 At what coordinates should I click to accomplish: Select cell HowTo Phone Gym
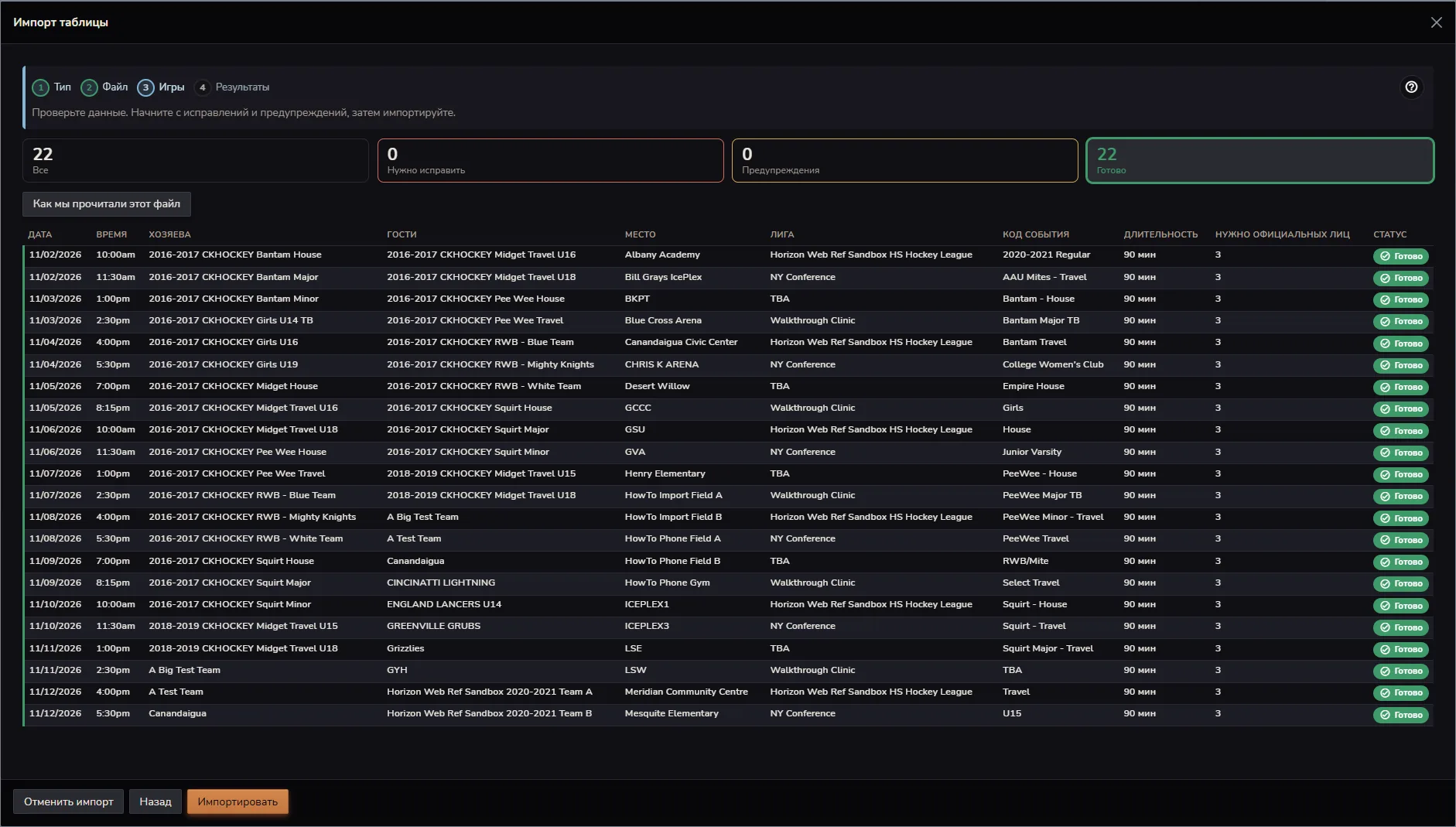(x=667, y=583)
